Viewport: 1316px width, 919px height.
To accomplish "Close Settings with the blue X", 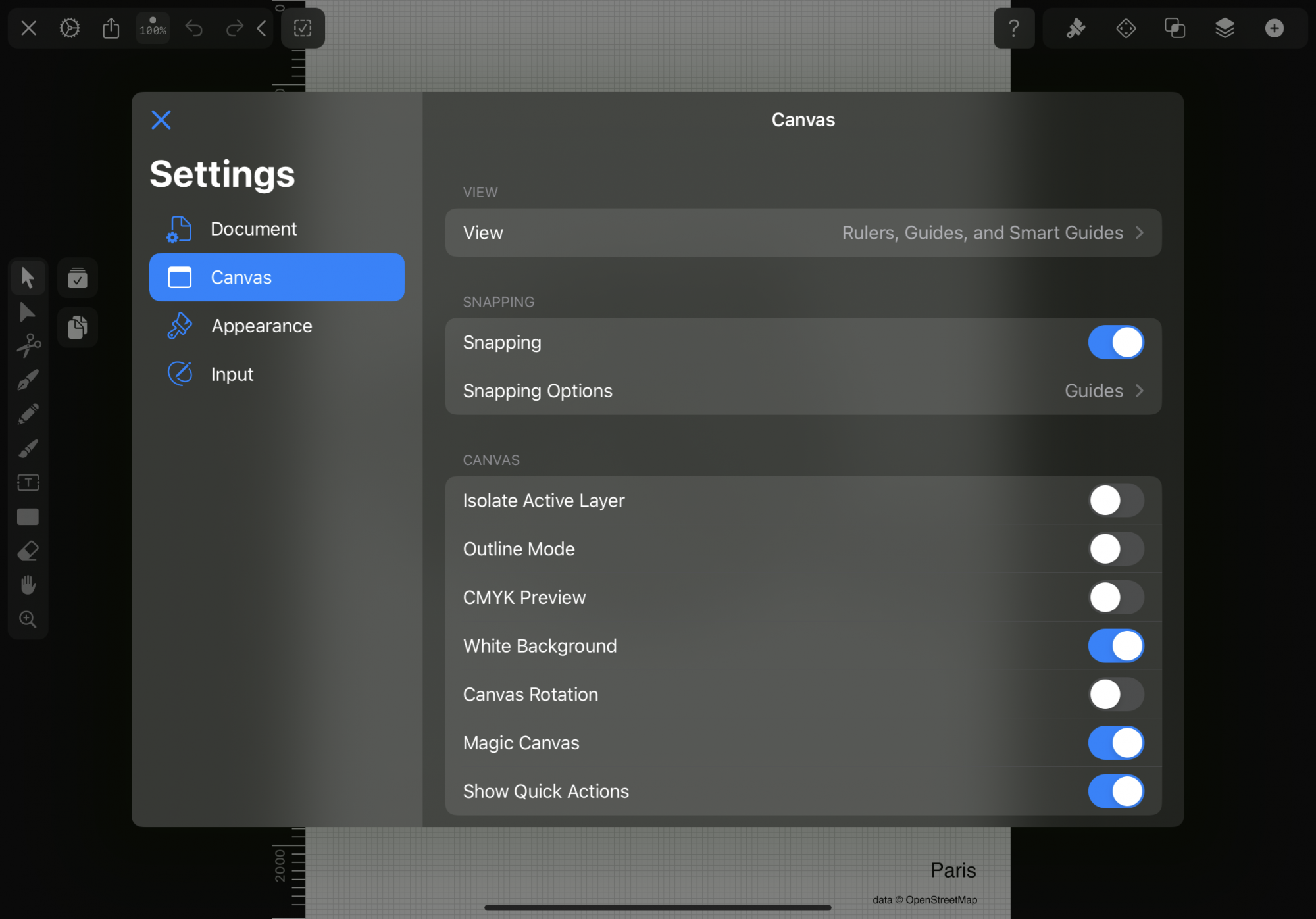I will point(161,120).
